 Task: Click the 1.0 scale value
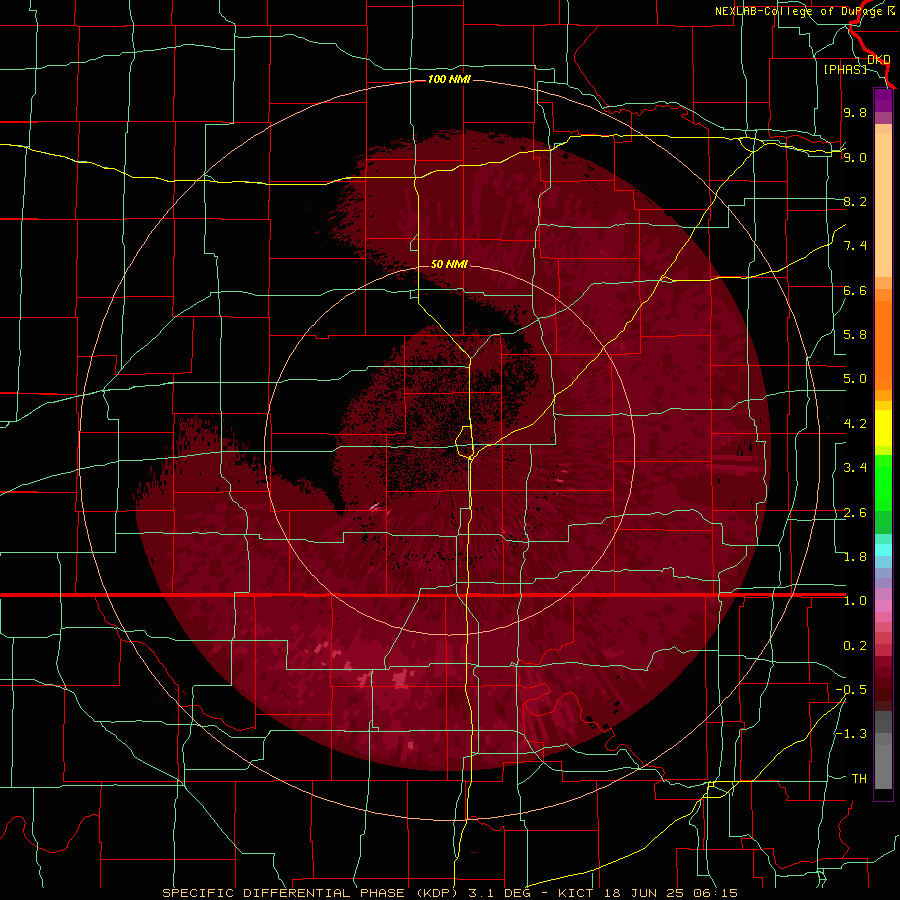tap(855, 601)
